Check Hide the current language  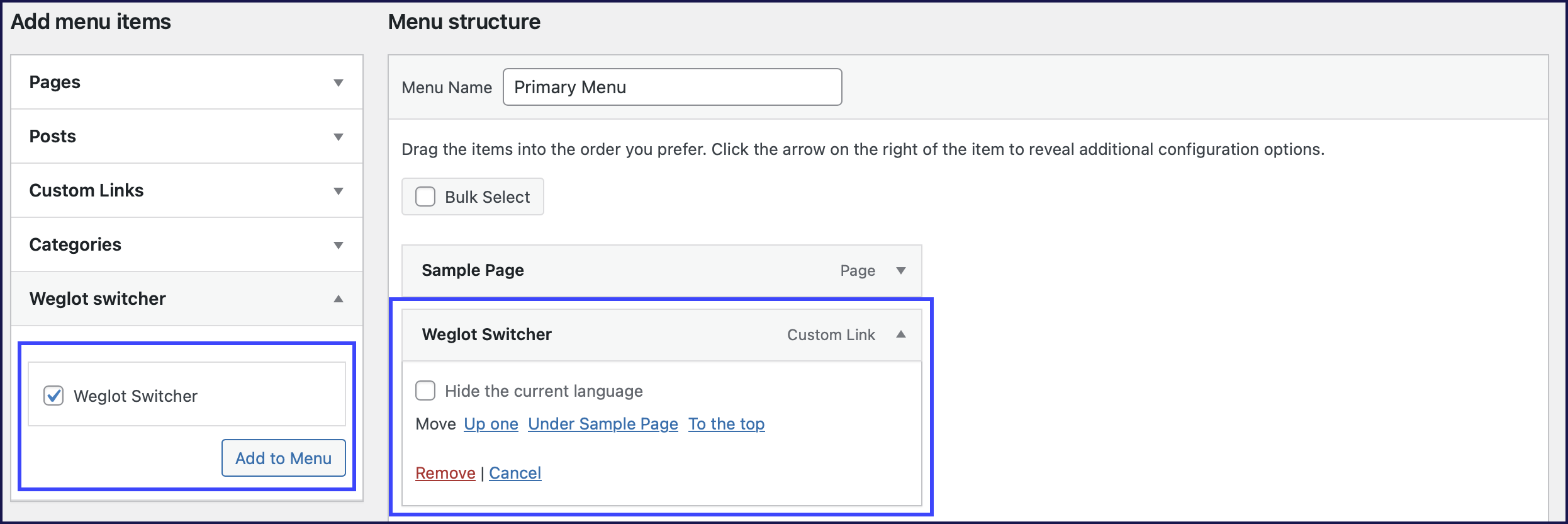click(x=425, y=390)
